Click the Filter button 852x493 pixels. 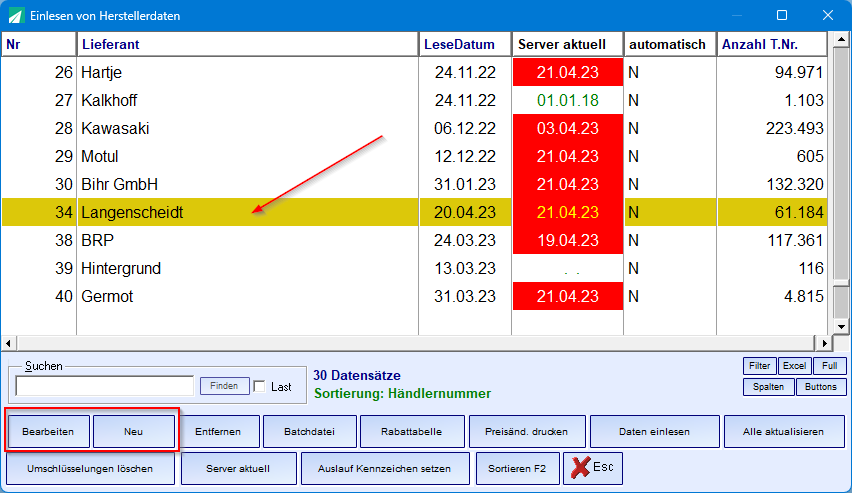point(760,366)
